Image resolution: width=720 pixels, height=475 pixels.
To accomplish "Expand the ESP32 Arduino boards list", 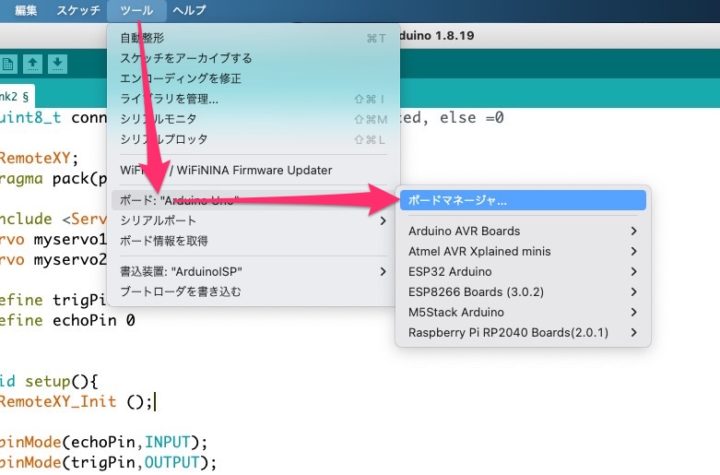I will click(522, 272).
